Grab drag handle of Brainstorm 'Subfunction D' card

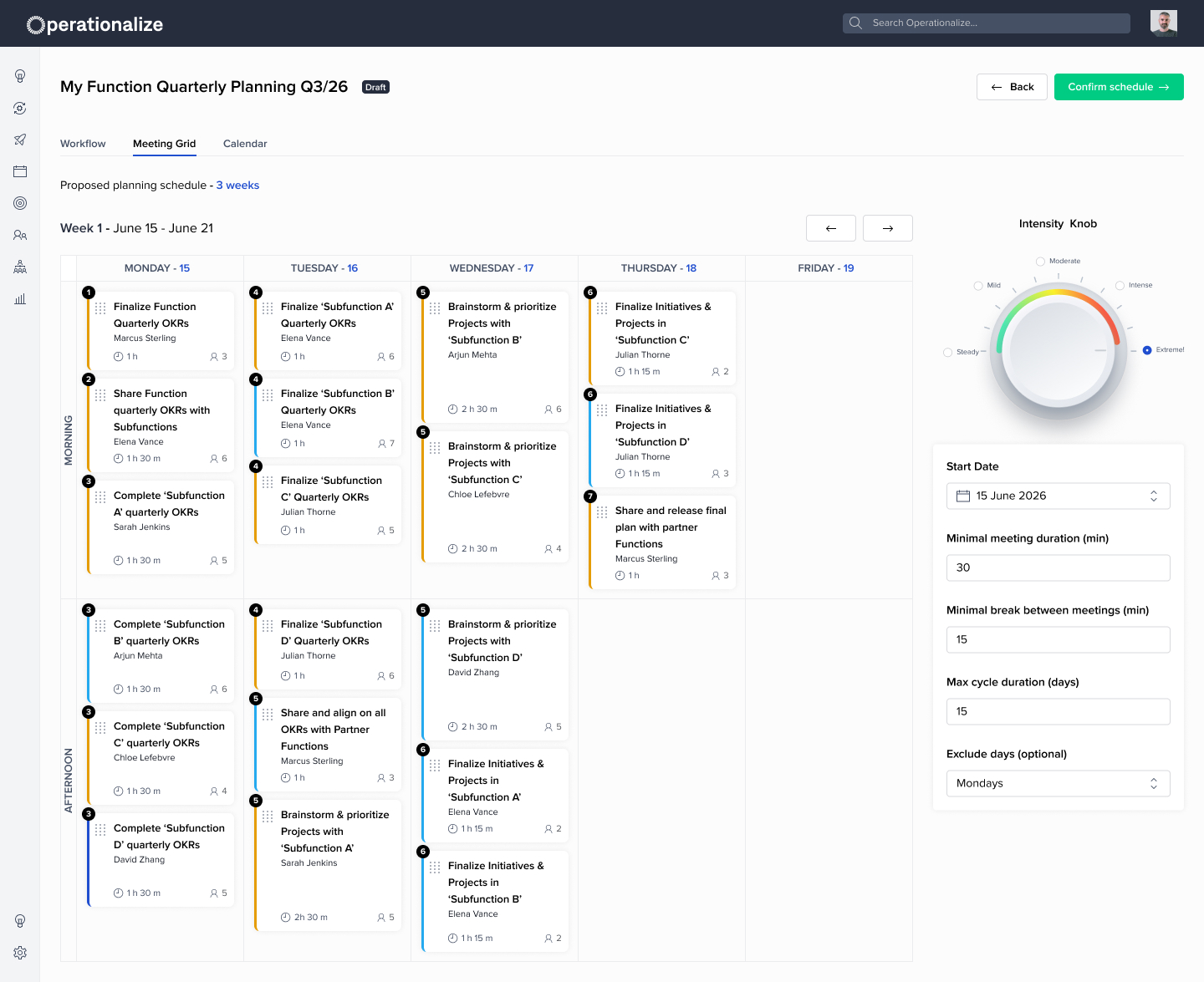(435, 626)
